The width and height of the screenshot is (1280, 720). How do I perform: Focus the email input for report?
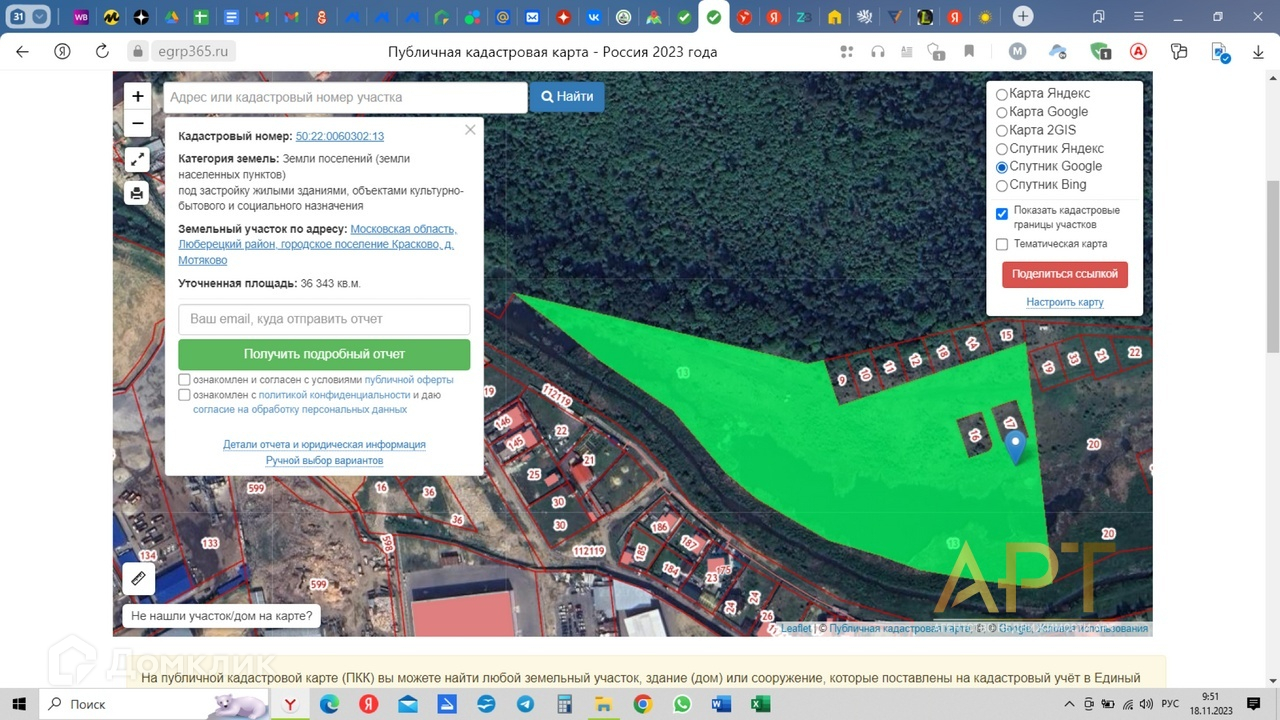[324, 319]
